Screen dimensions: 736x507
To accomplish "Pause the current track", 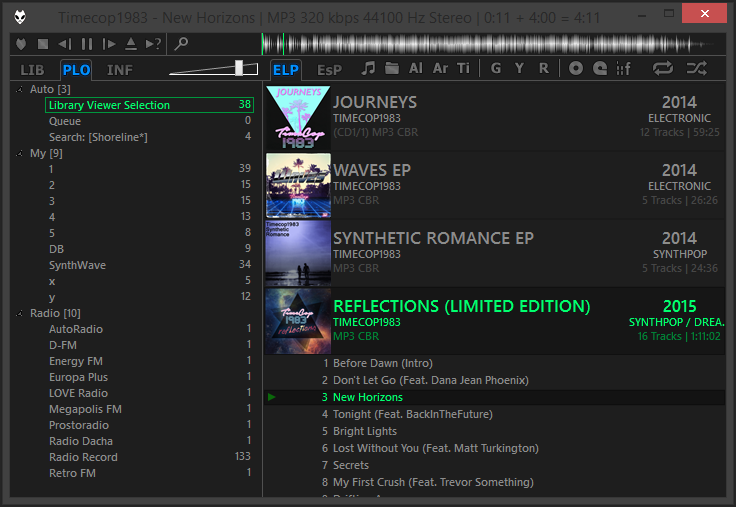I will click(87, 44).
